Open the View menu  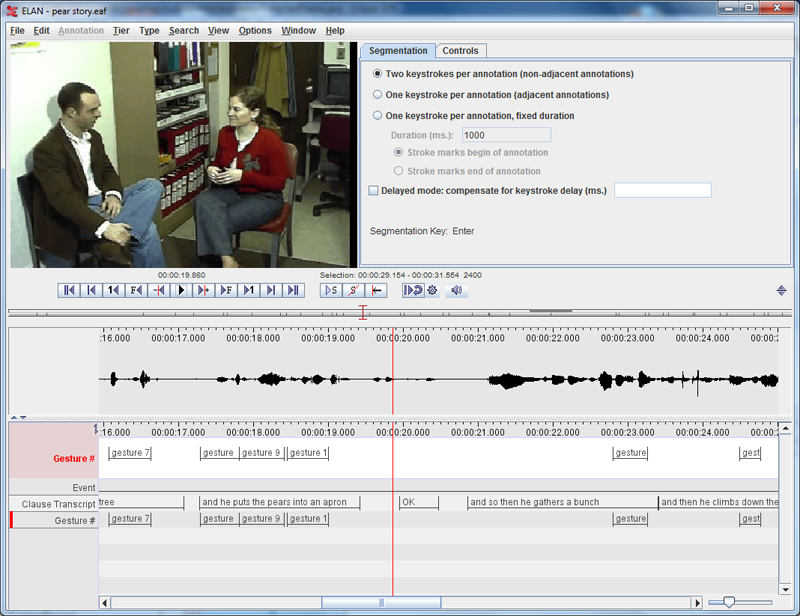coord(218,31)
